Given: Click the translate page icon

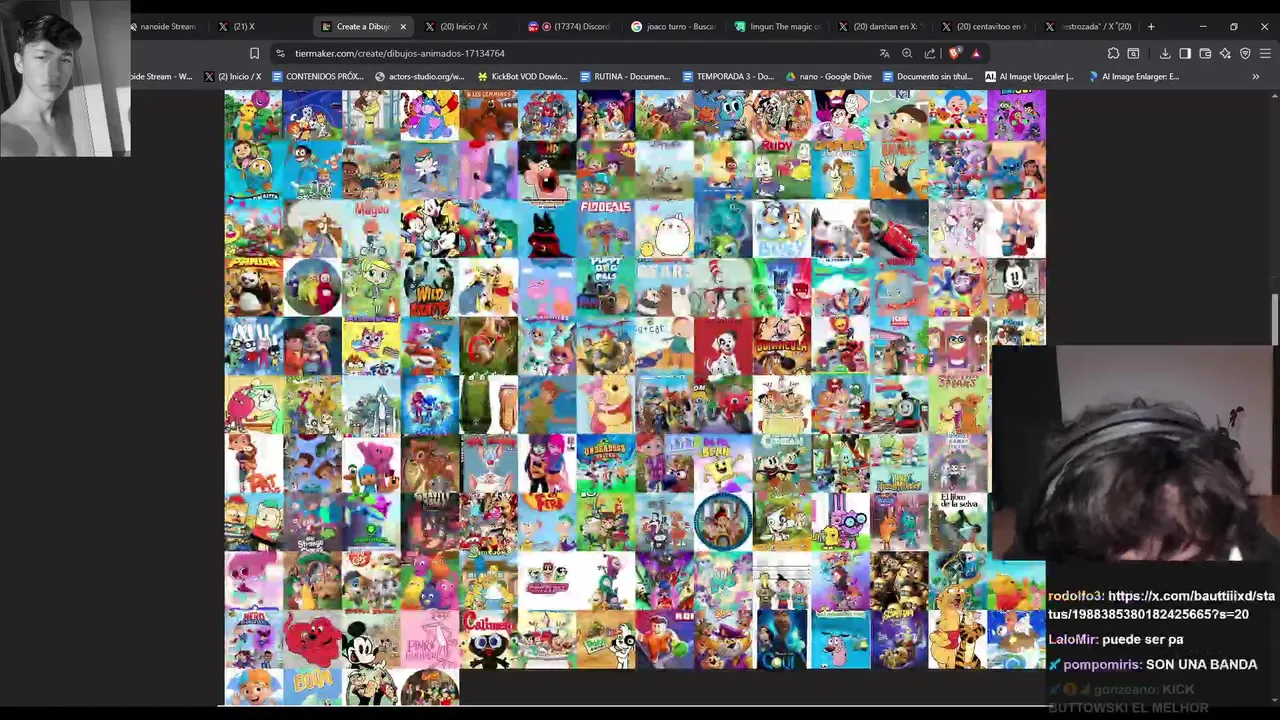Looking at the screenshot, I should [884, 53].
